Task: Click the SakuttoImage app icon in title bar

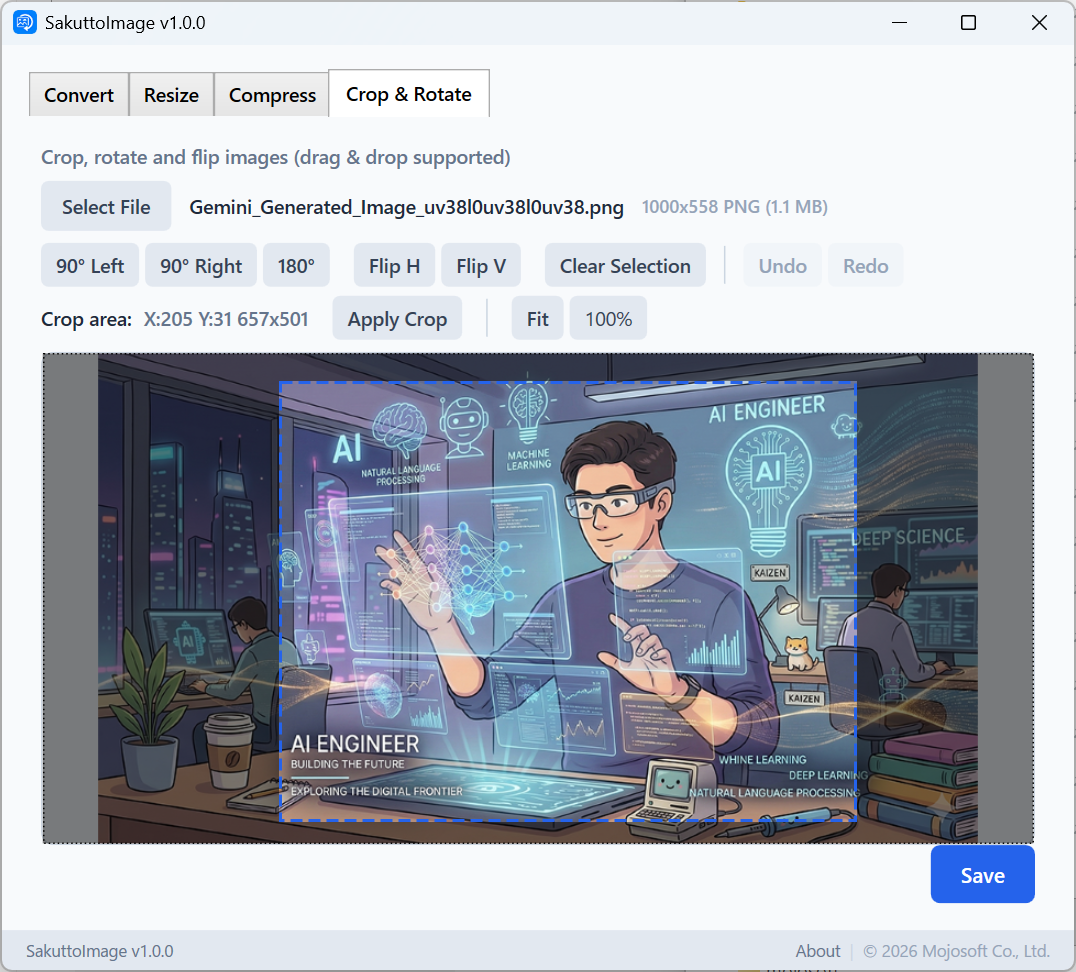Action: click(25, 23)
